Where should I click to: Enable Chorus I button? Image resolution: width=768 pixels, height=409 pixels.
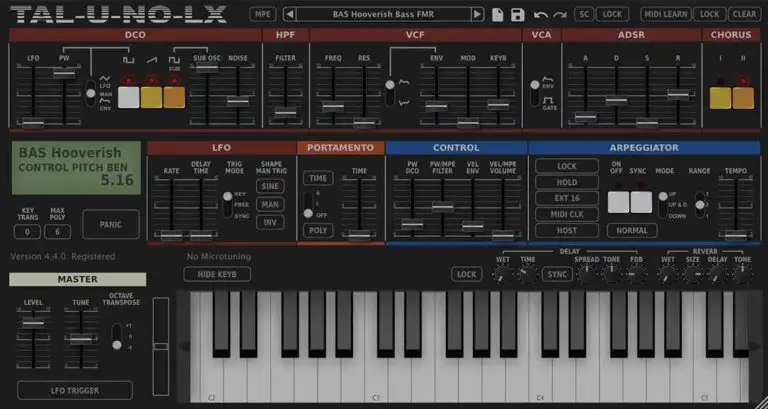click(720, 98)
